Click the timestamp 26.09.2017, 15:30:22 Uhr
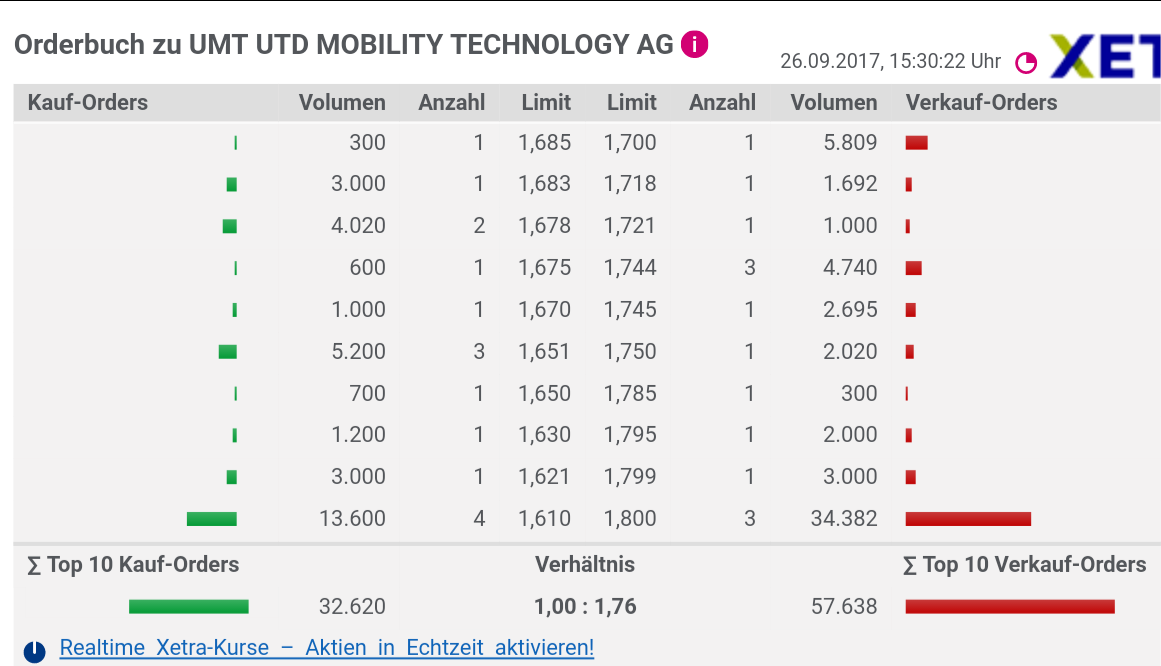Viewport: 1161px width, 666px height. coord(890,61)
